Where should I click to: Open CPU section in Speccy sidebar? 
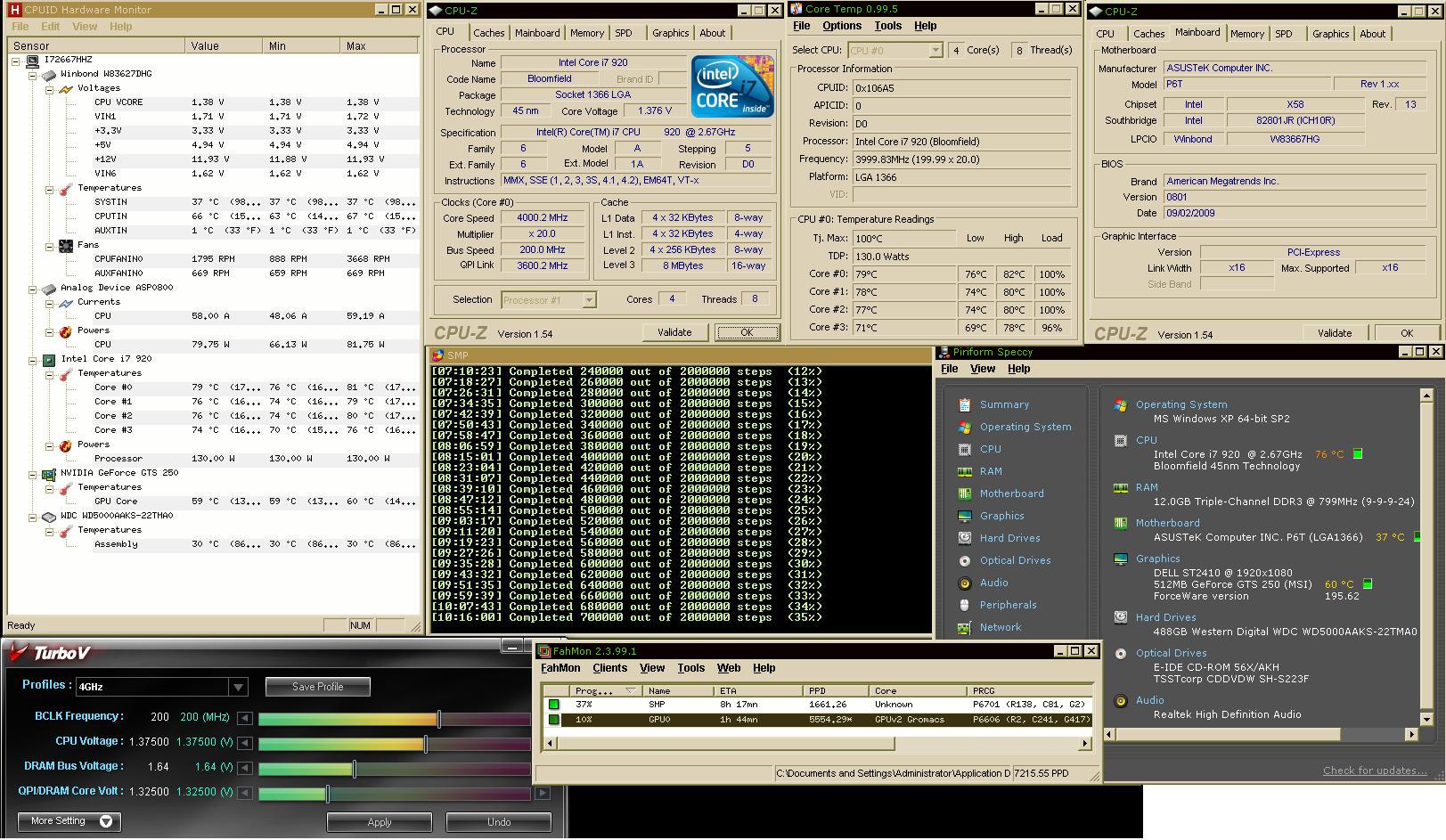pyautogui.click(x=990, y=449)
